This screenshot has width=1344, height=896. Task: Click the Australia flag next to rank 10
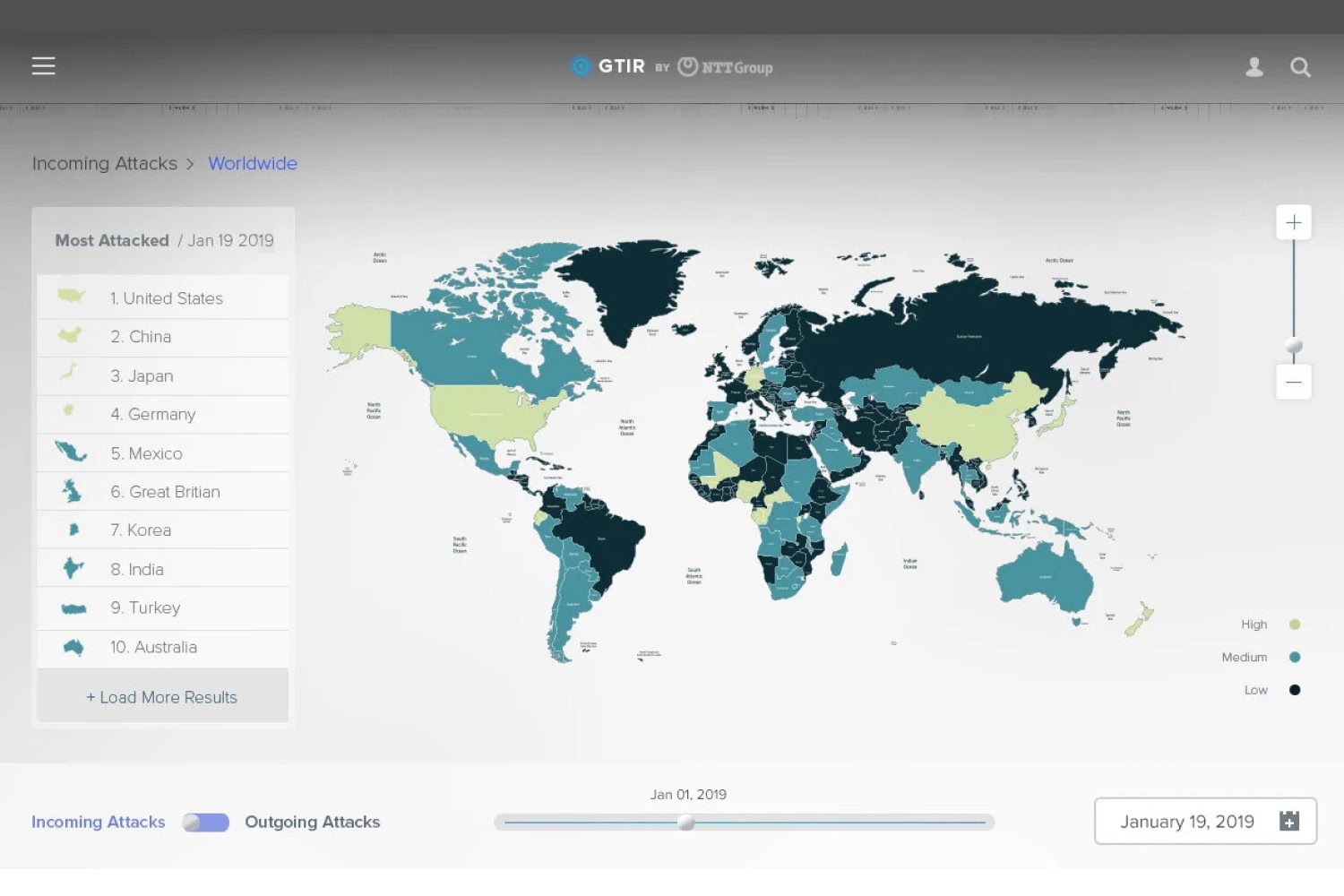73,647
